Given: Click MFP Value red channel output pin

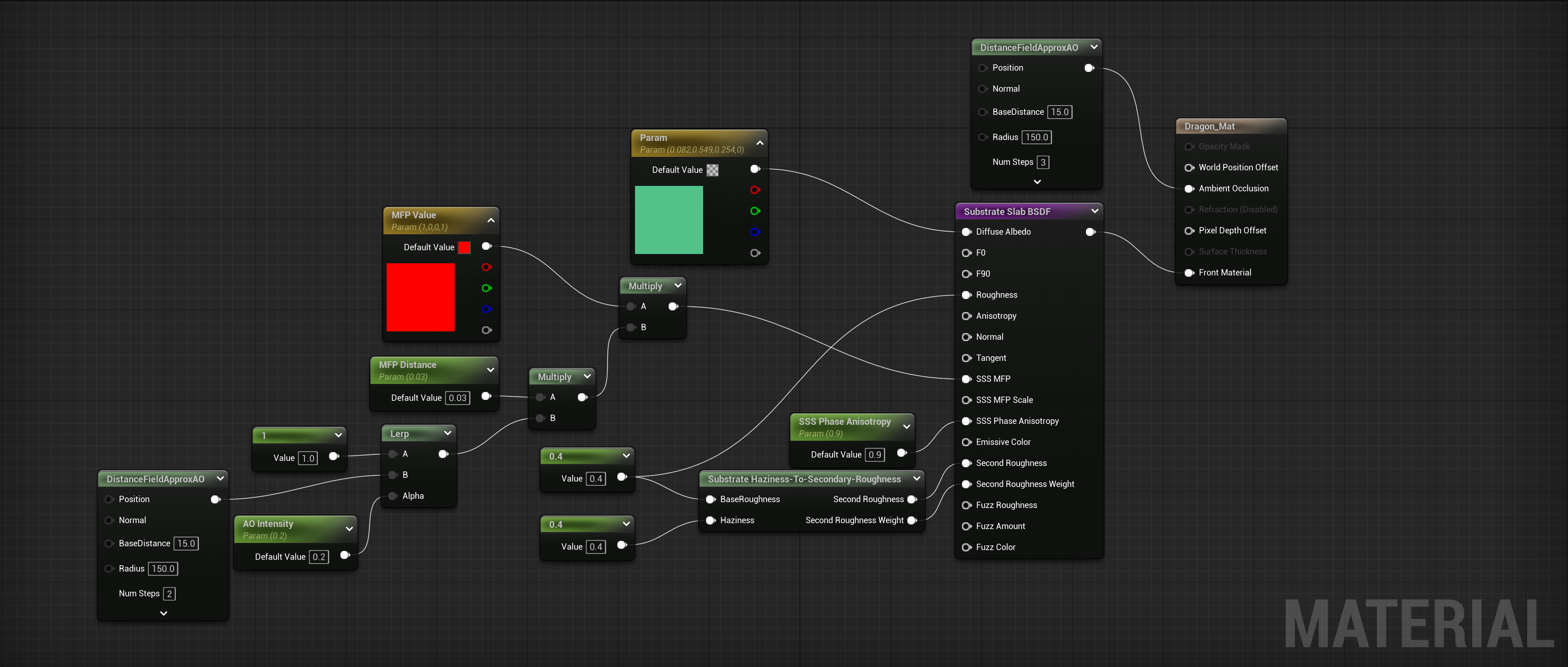Looking at the screenshot, I should tap(486, 267).
